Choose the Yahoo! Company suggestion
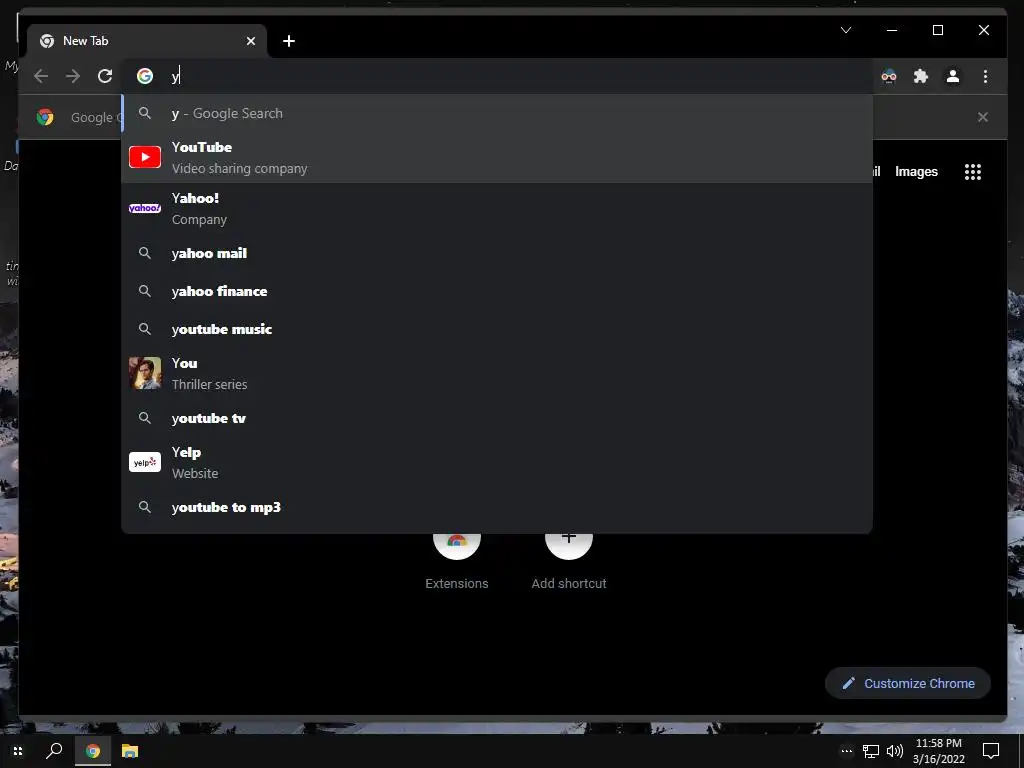Image resolution: width=1024 pixels, height=768 pixels. (497, 208)
